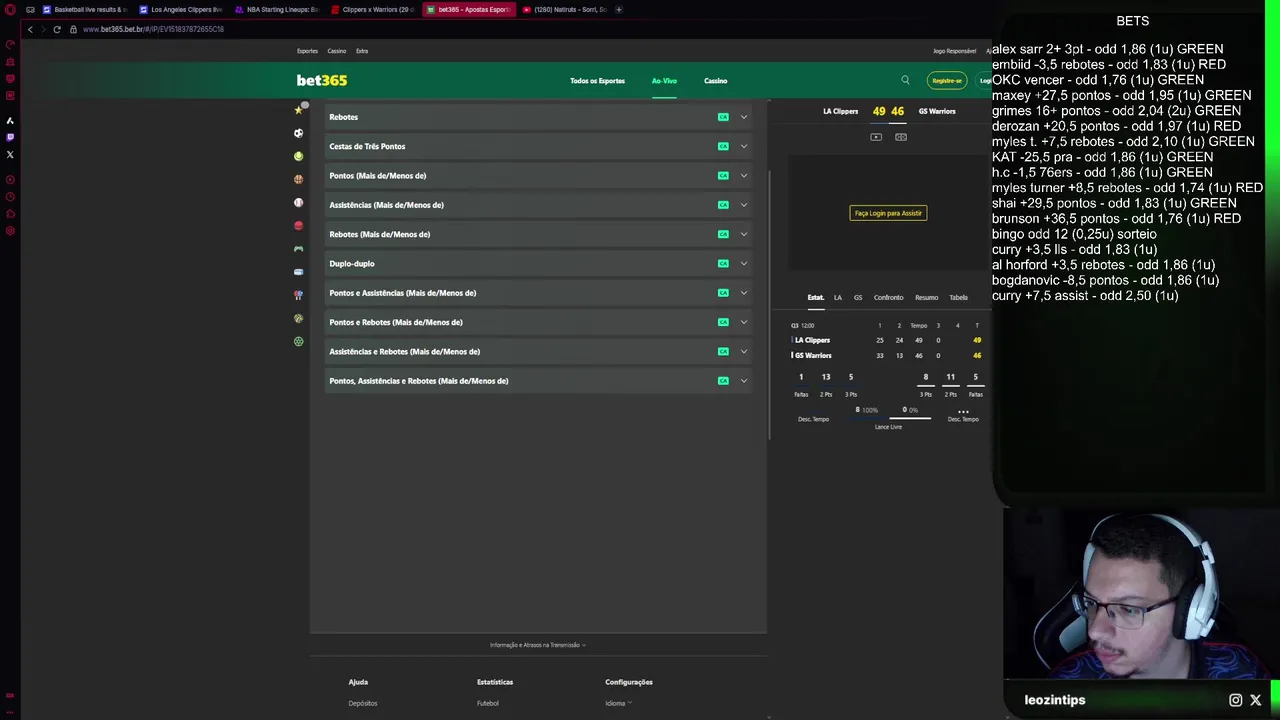Image resolution: width=1280 pixels, height=720 pixels.
Task: Select the Confronto tab
Action: tap(888, 297)
